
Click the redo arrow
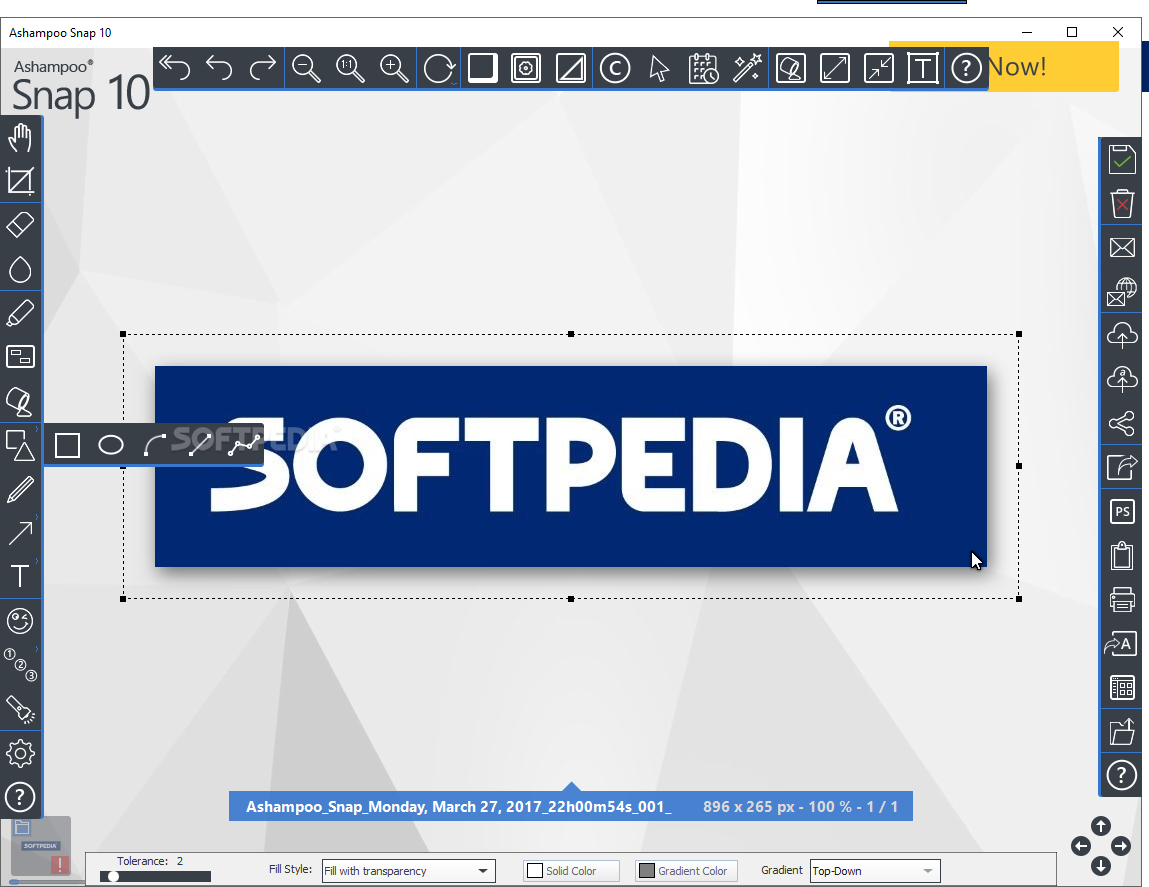pyautogui.click(x=262, y=68)
